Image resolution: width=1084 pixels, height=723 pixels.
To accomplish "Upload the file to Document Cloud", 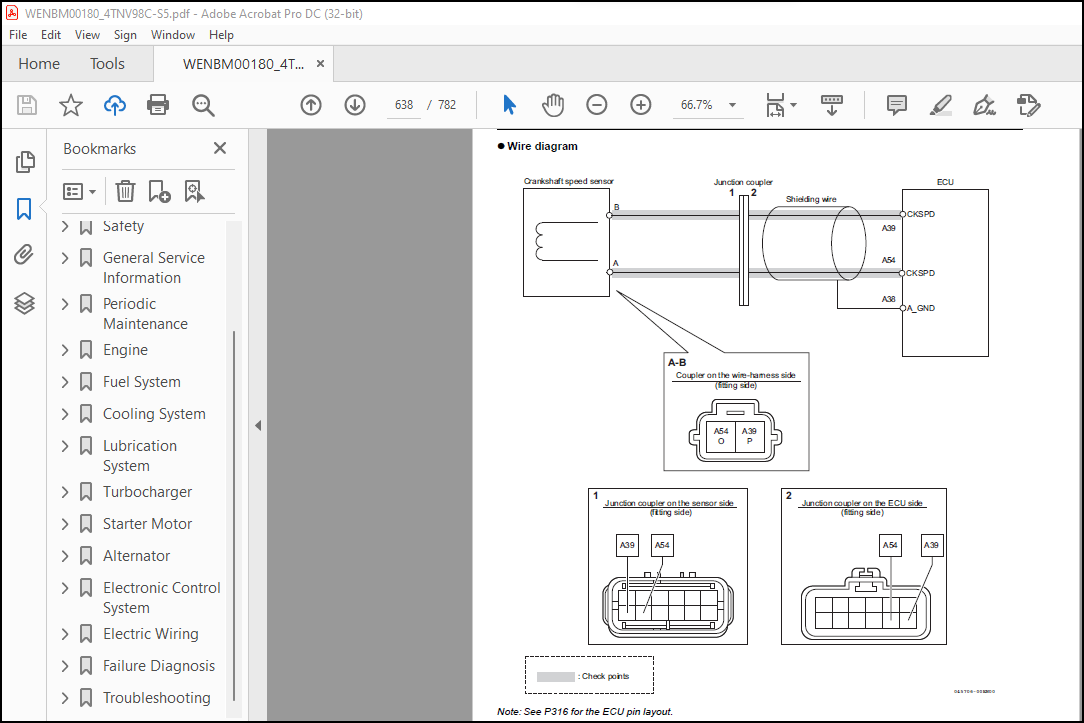I will 115,105.
